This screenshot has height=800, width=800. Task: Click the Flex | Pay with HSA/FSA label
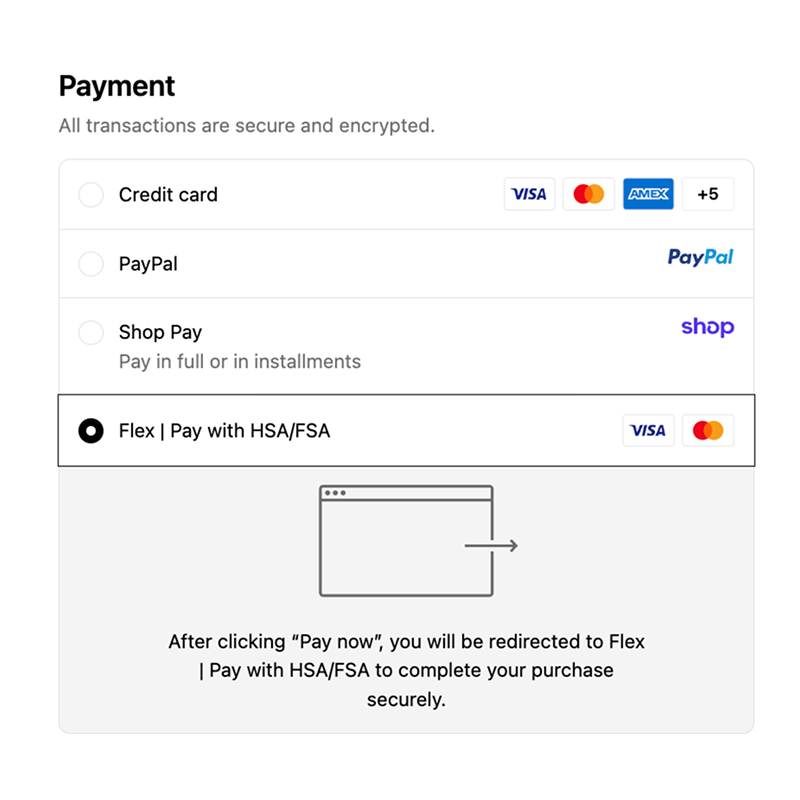tap(224, 431)
